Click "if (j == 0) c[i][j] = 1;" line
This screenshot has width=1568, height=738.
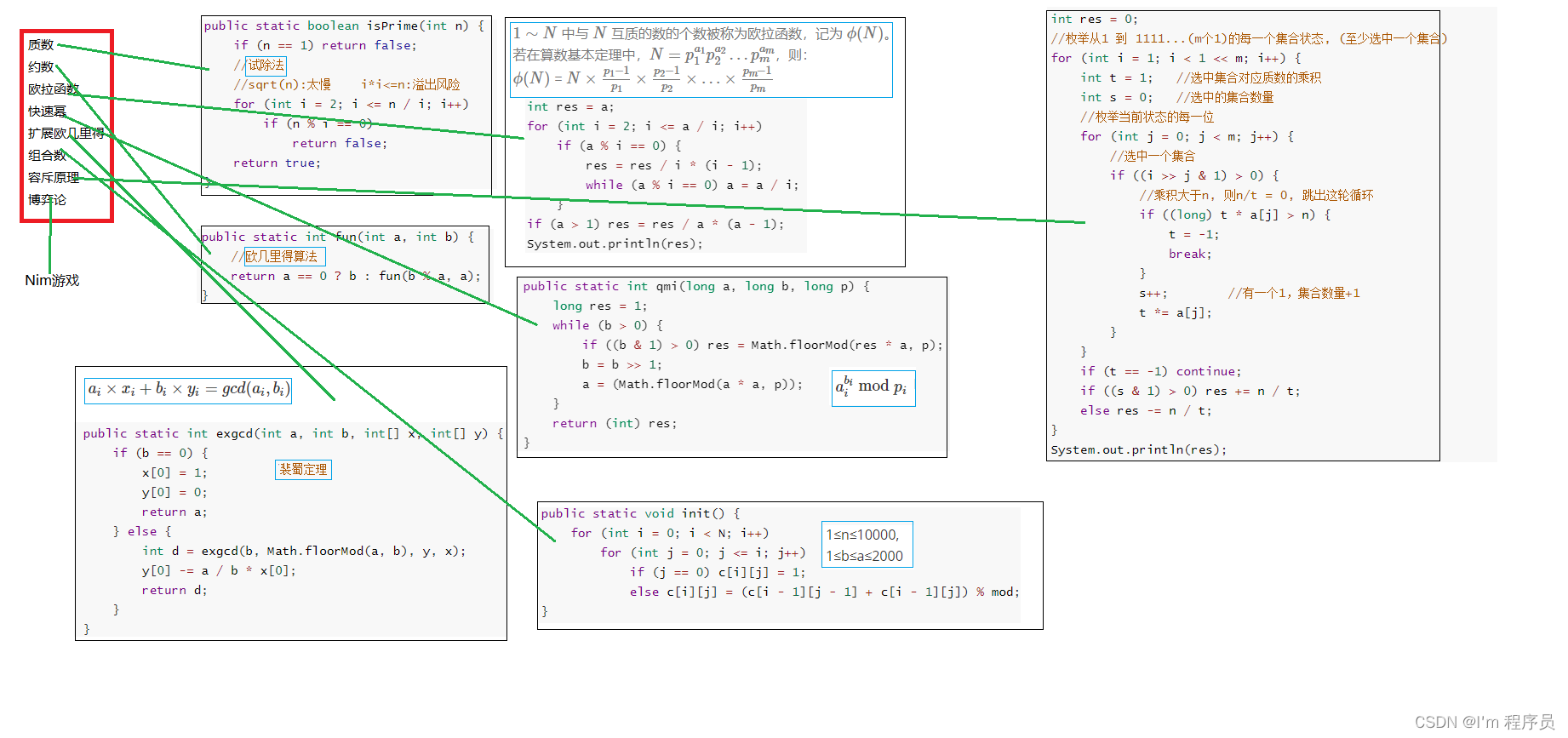(x=718, y=572)
